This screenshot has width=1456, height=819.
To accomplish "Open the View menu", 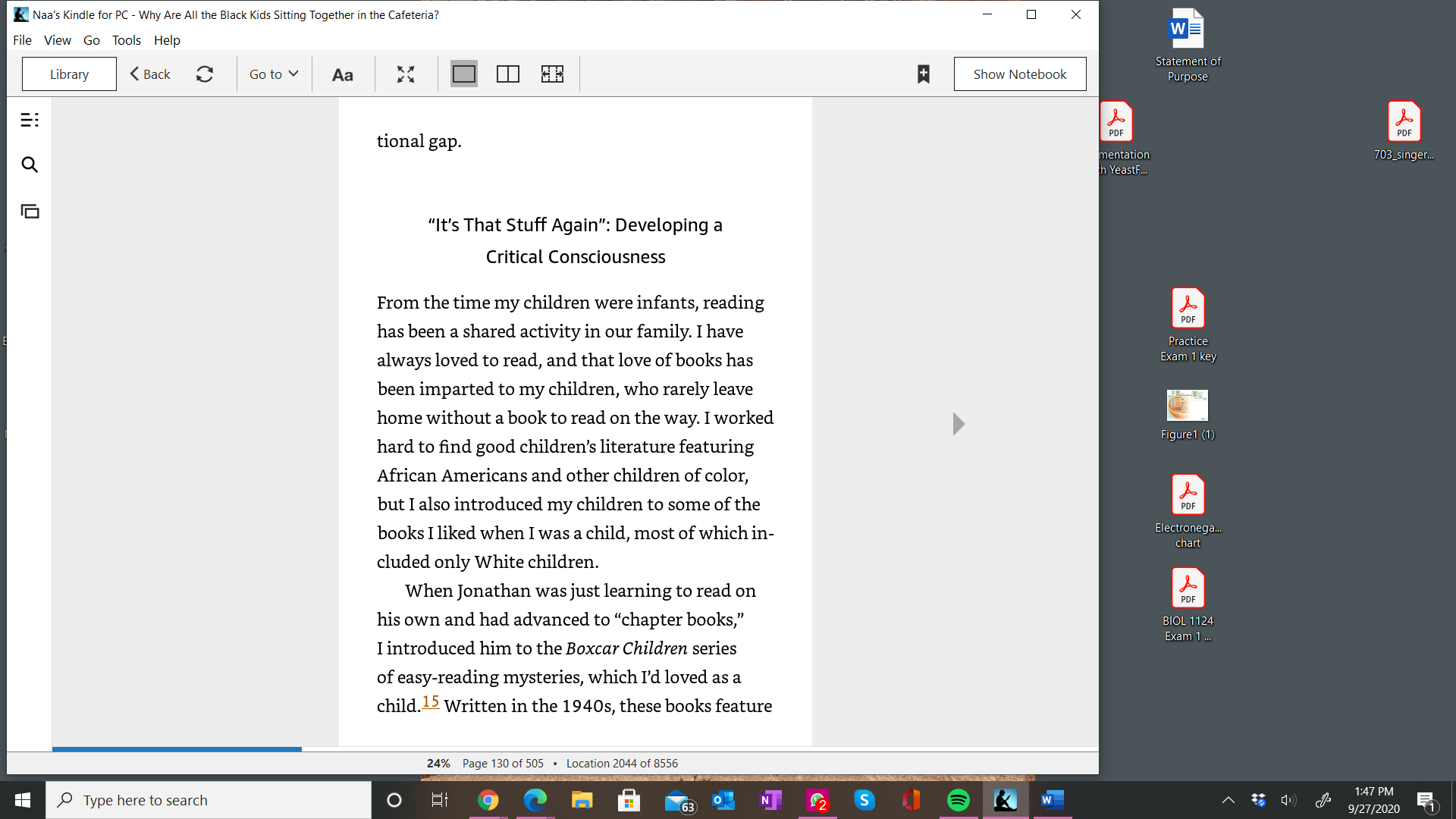I will (x=58, y=40).
